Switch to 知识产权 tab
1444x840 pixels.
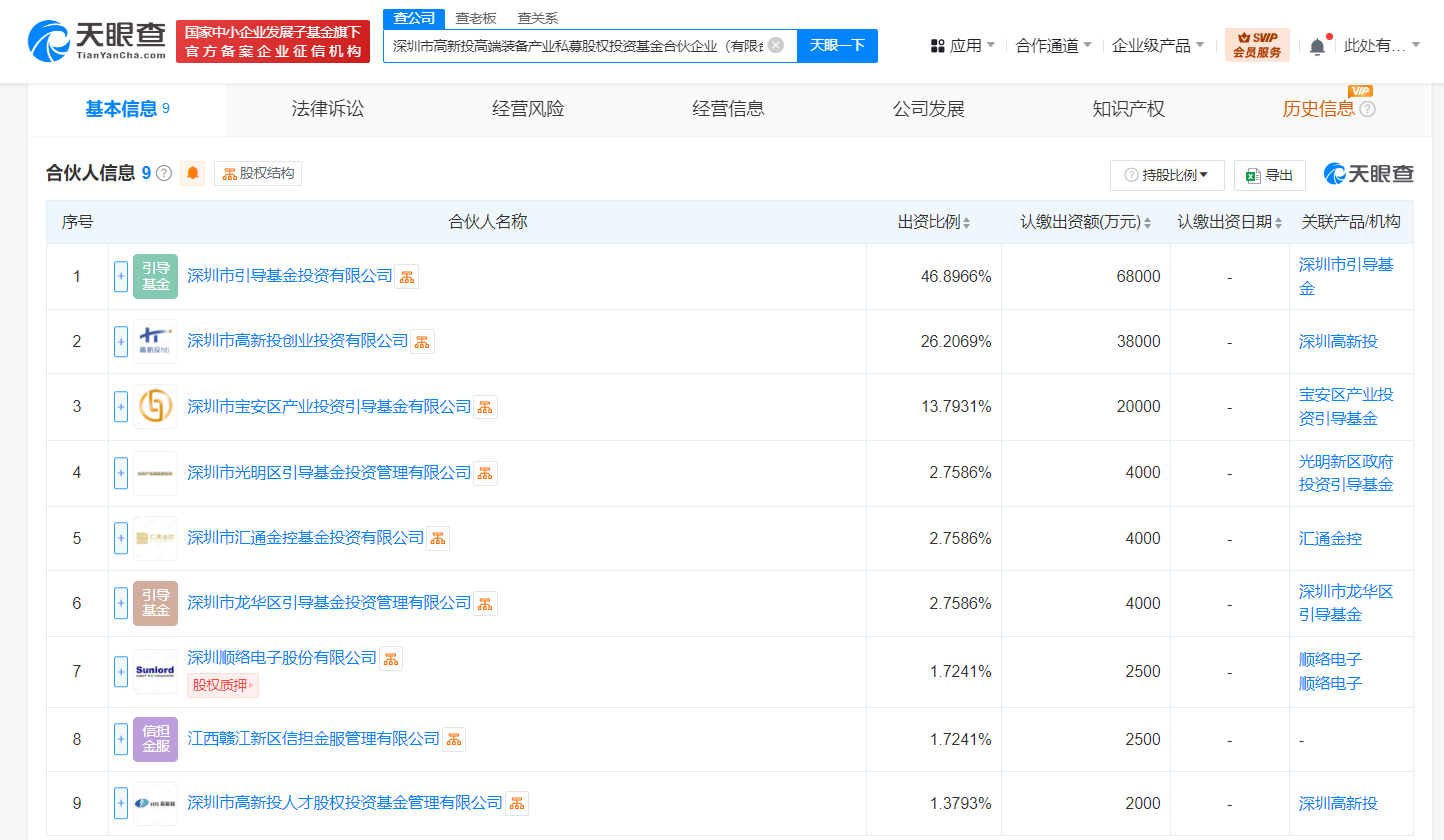tap(1128, 109)
